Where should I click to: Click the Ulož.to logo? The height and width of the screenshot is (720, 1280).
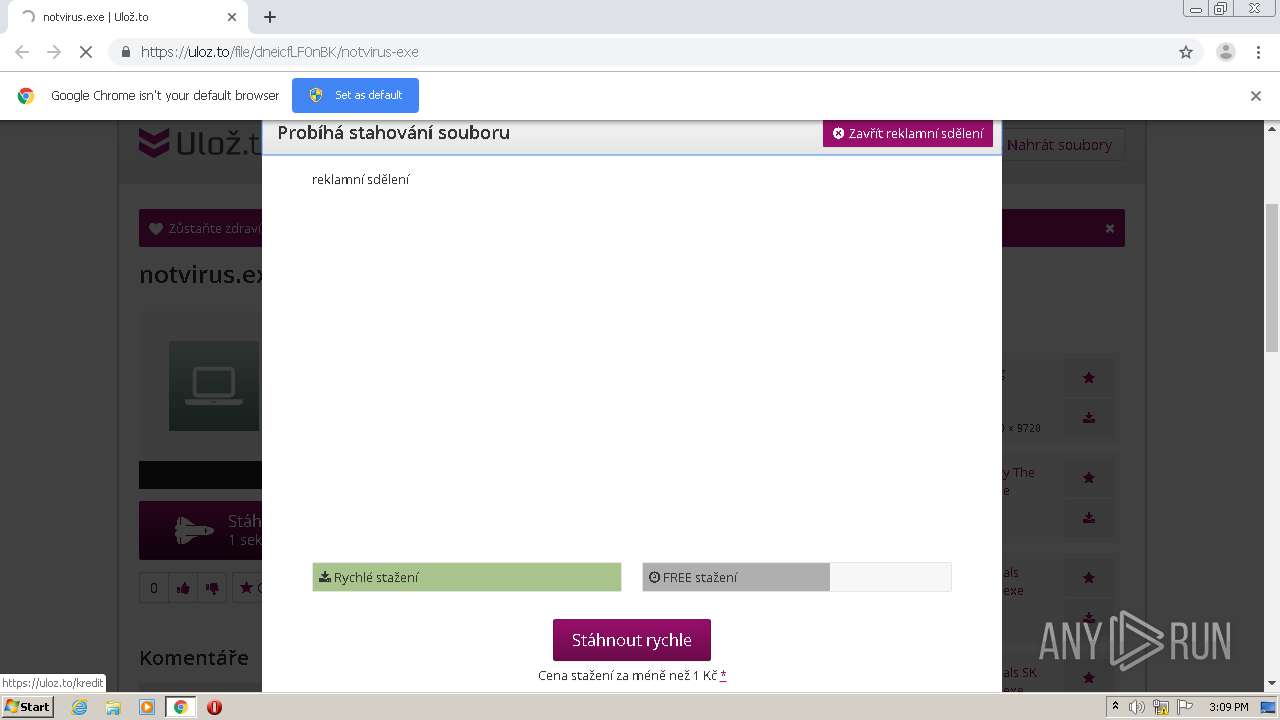[200, 145]
